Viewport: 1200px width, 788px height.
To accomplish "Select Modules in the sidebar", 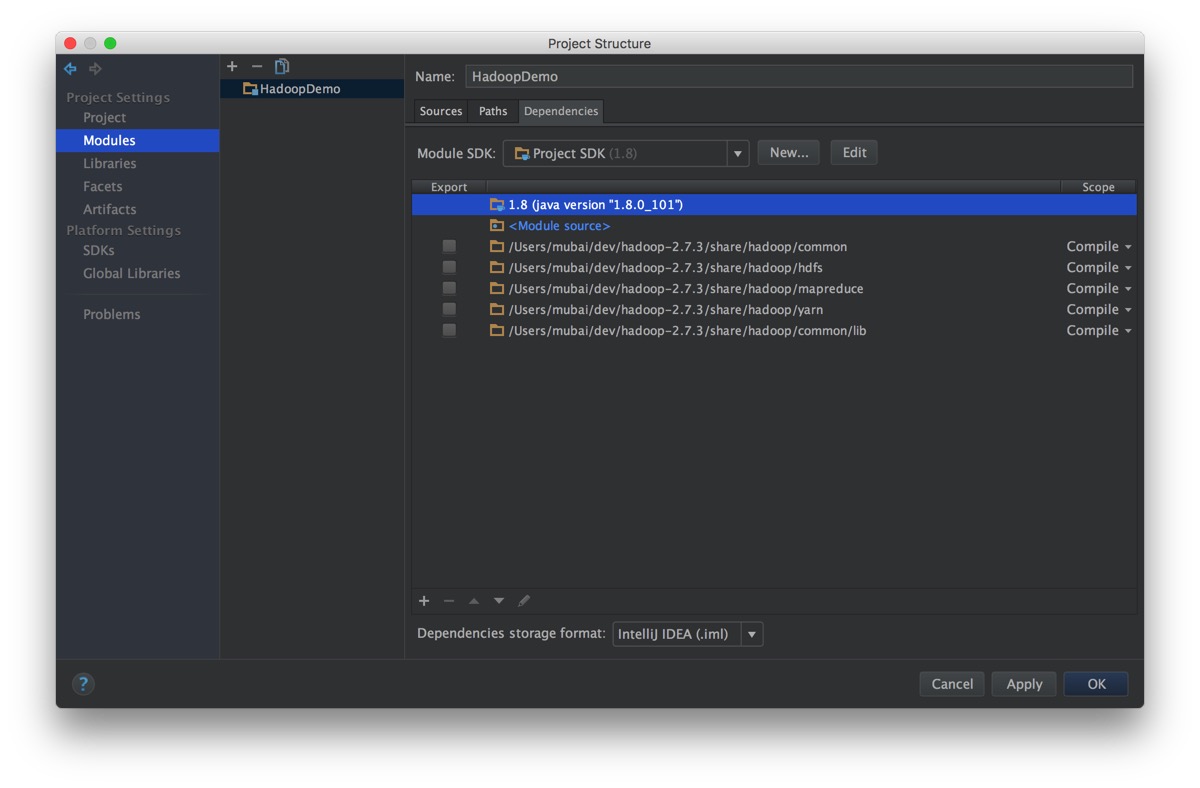I will point(109,141).
